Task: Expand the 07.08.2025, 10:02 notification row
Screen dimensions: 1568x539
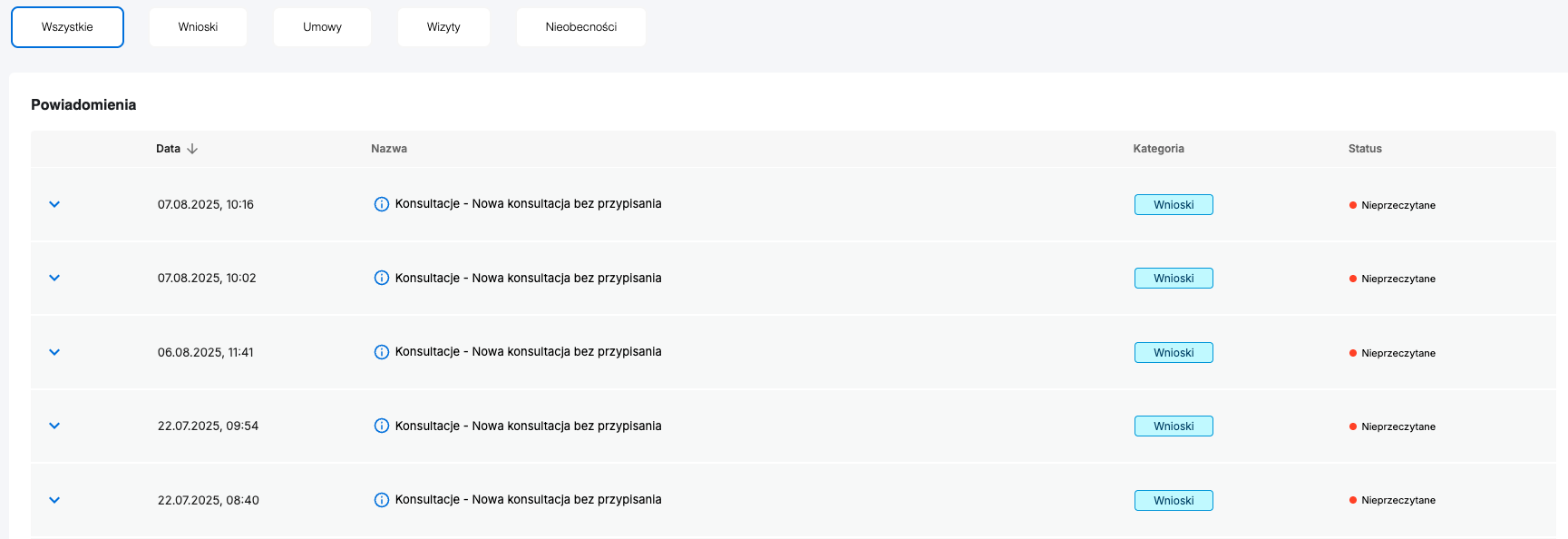Action: 54,278
